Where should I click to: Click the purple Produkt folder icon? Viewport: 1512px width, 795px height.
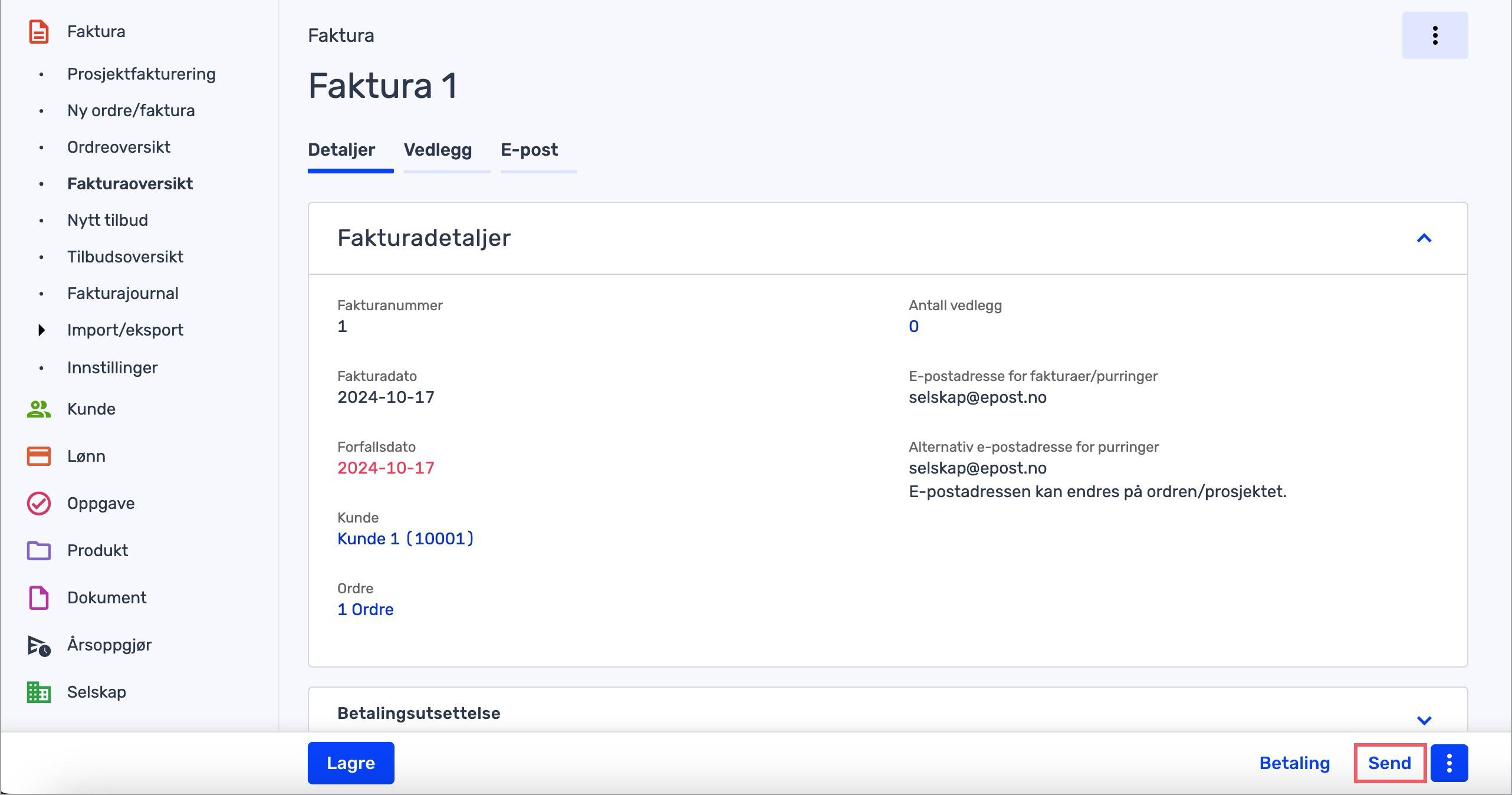tap(39, 551)
